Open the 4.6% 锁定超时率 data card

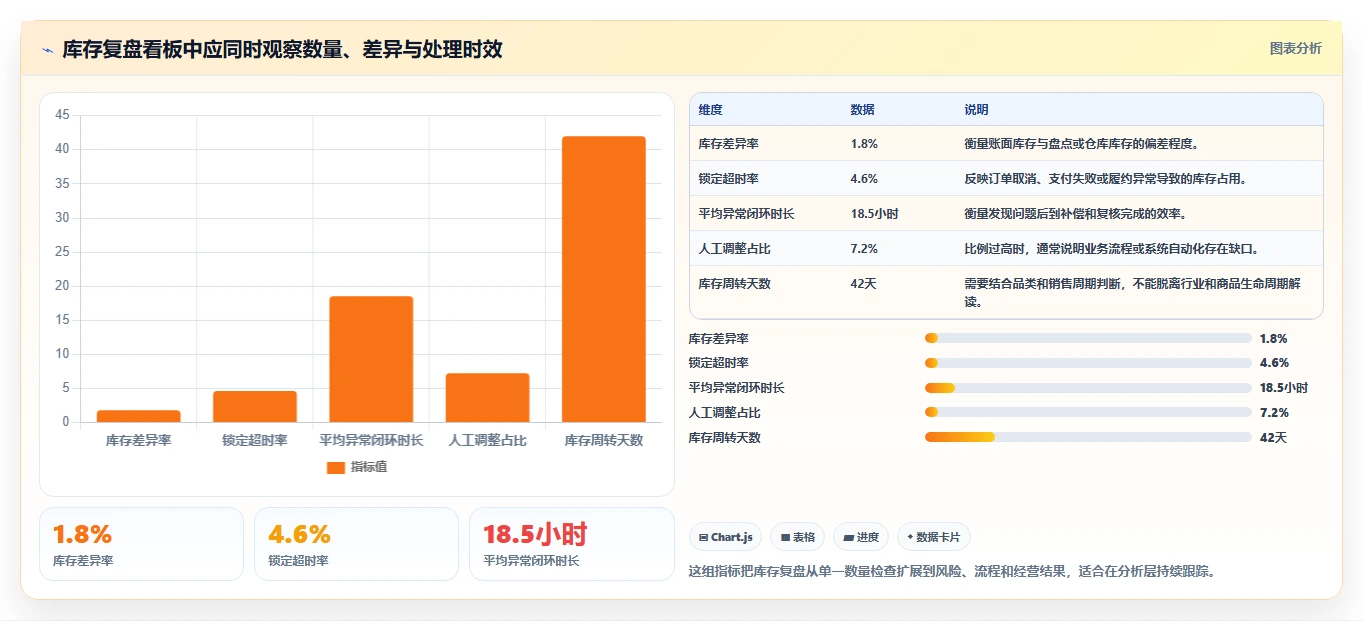tap(356, 544)
